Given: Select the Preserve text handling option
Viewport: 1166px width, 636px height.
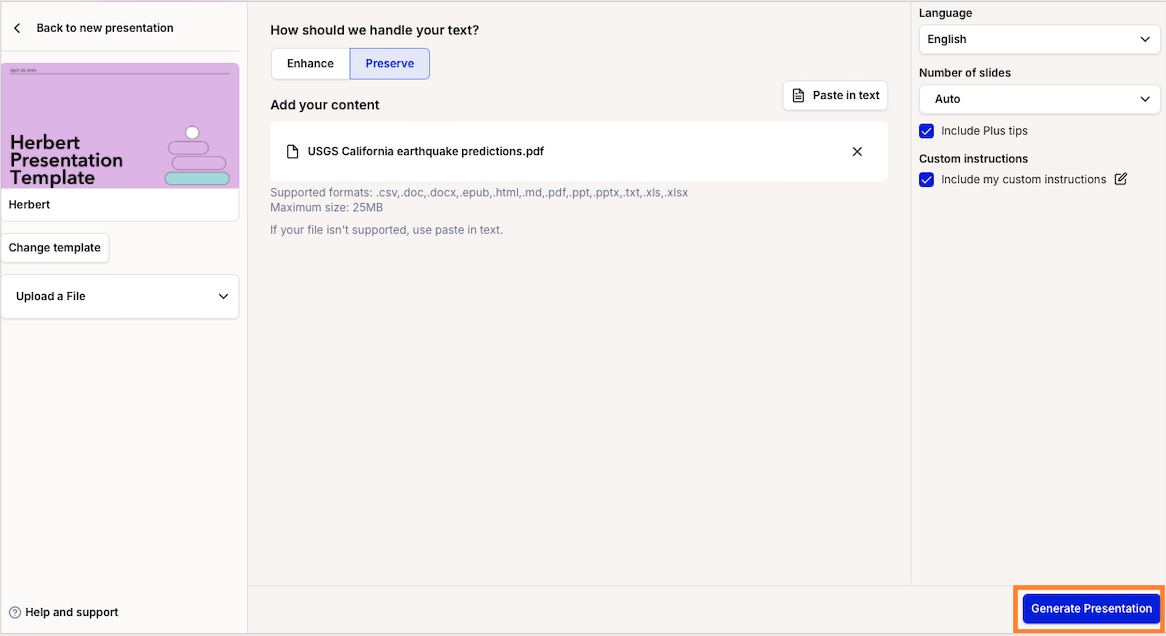Looking at the screenshot, I should pos(390,64).
